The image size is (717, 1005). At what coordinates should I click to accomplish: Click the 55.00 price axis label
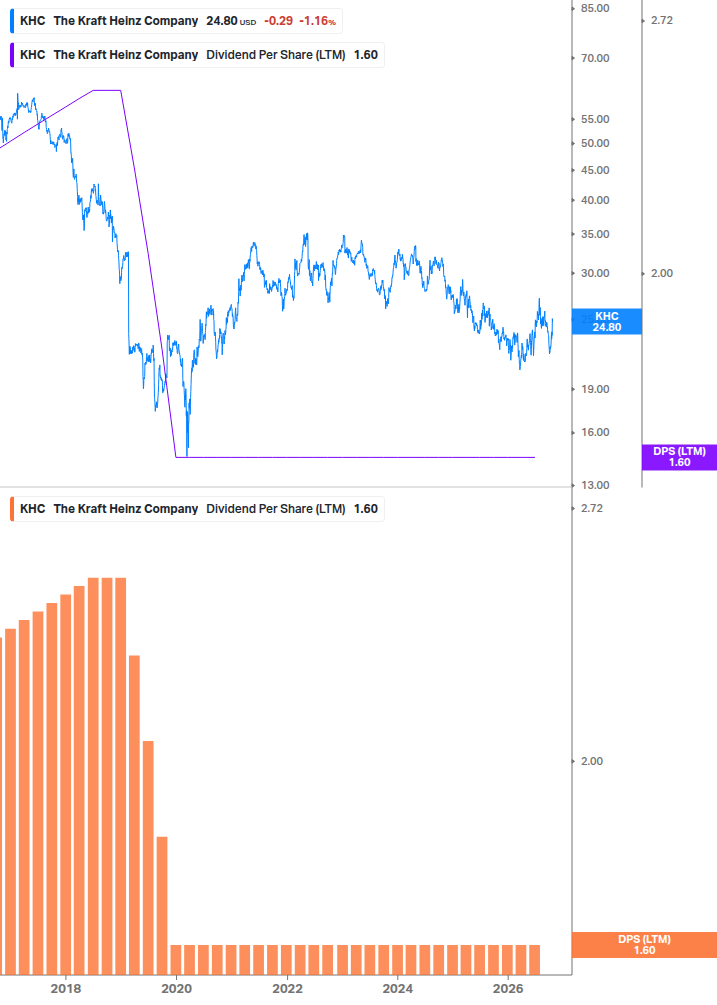coord(595,119)
